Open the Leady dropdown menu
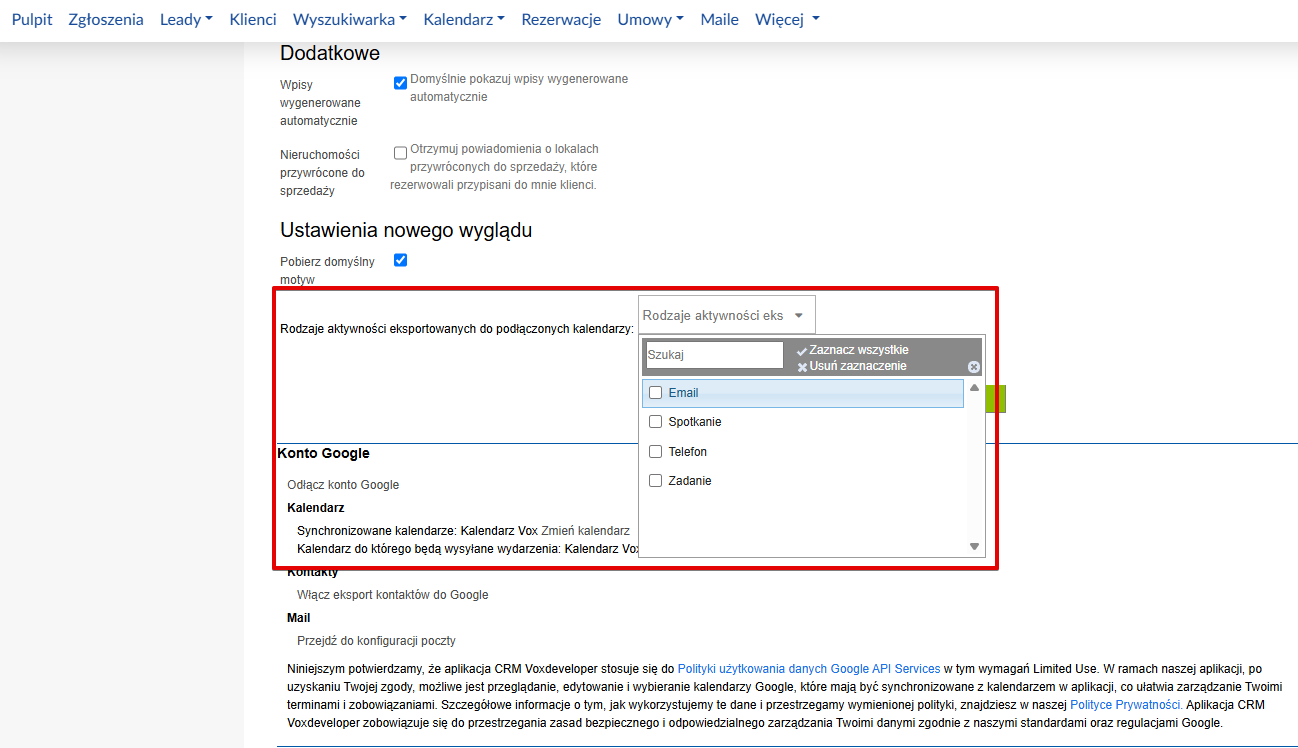 (x=186, y=19)
